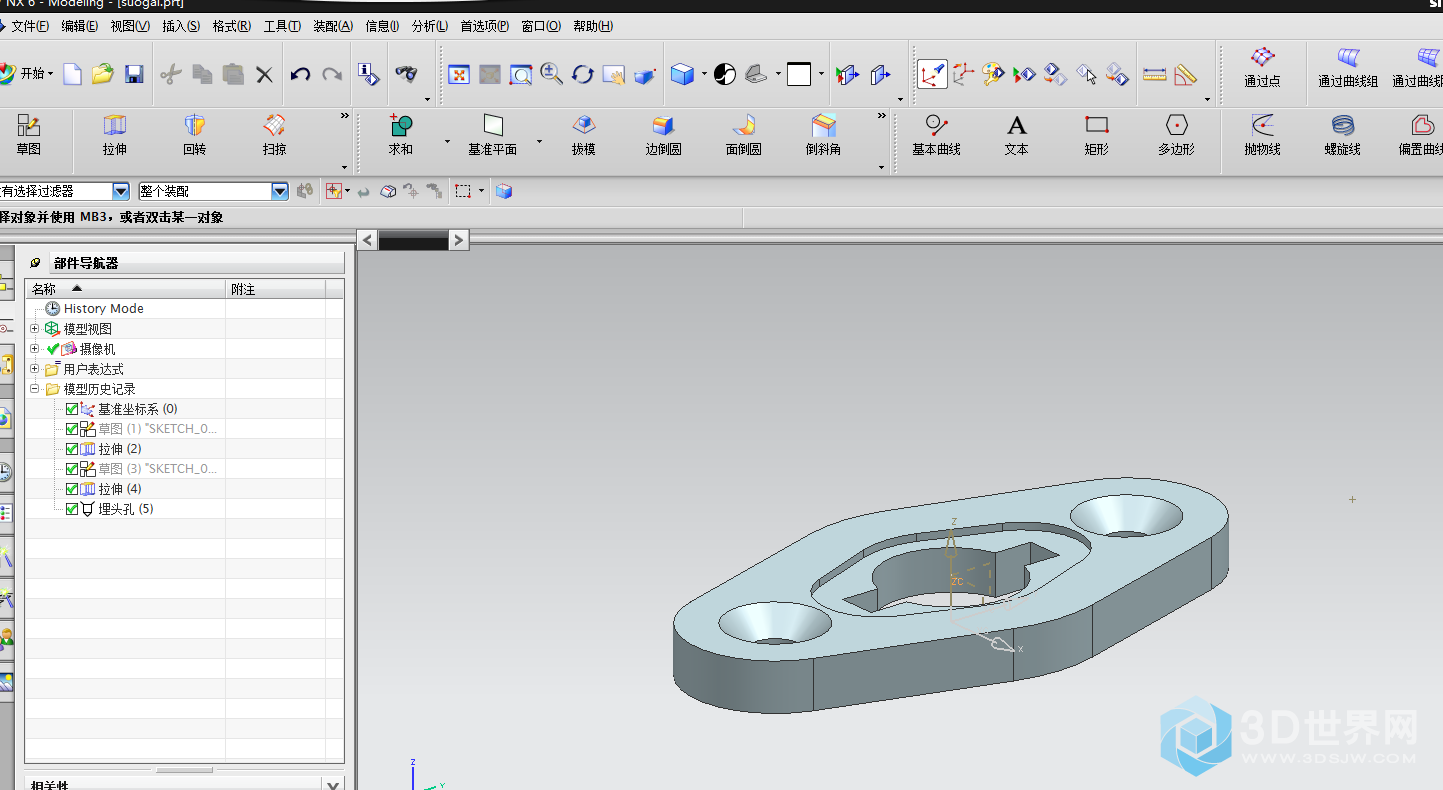Toggle checkbox for 埋头孔 (5)
The image size is (1443, 790).
pos(72,509)
